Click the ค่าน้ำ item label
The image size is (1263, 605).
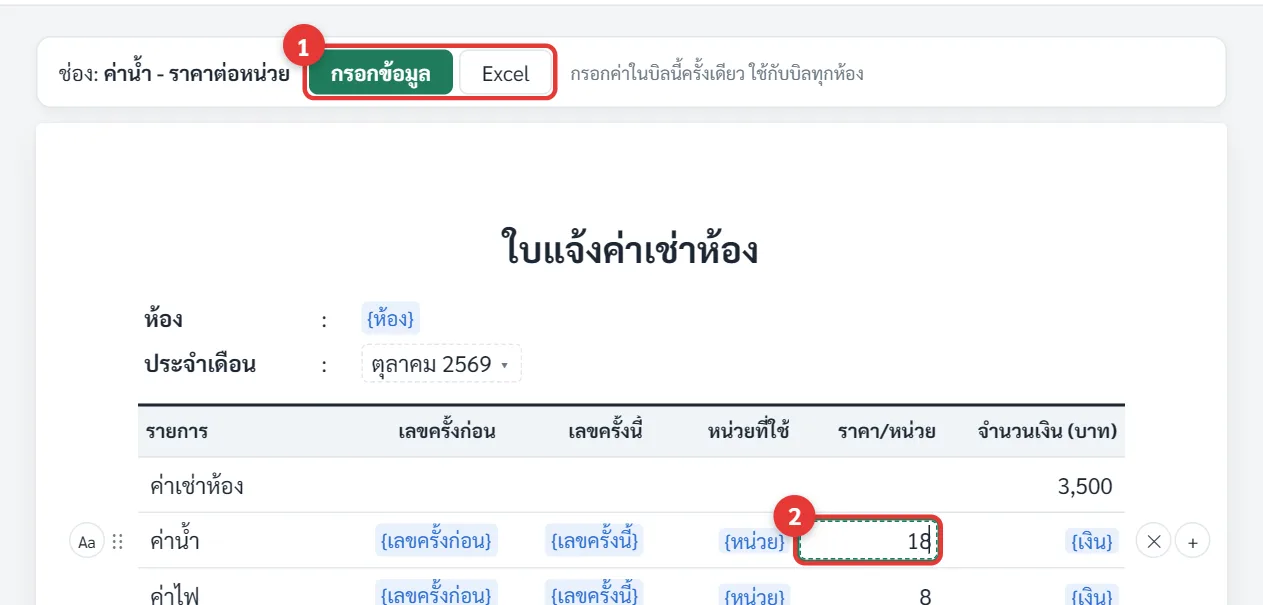coord(174,542)
